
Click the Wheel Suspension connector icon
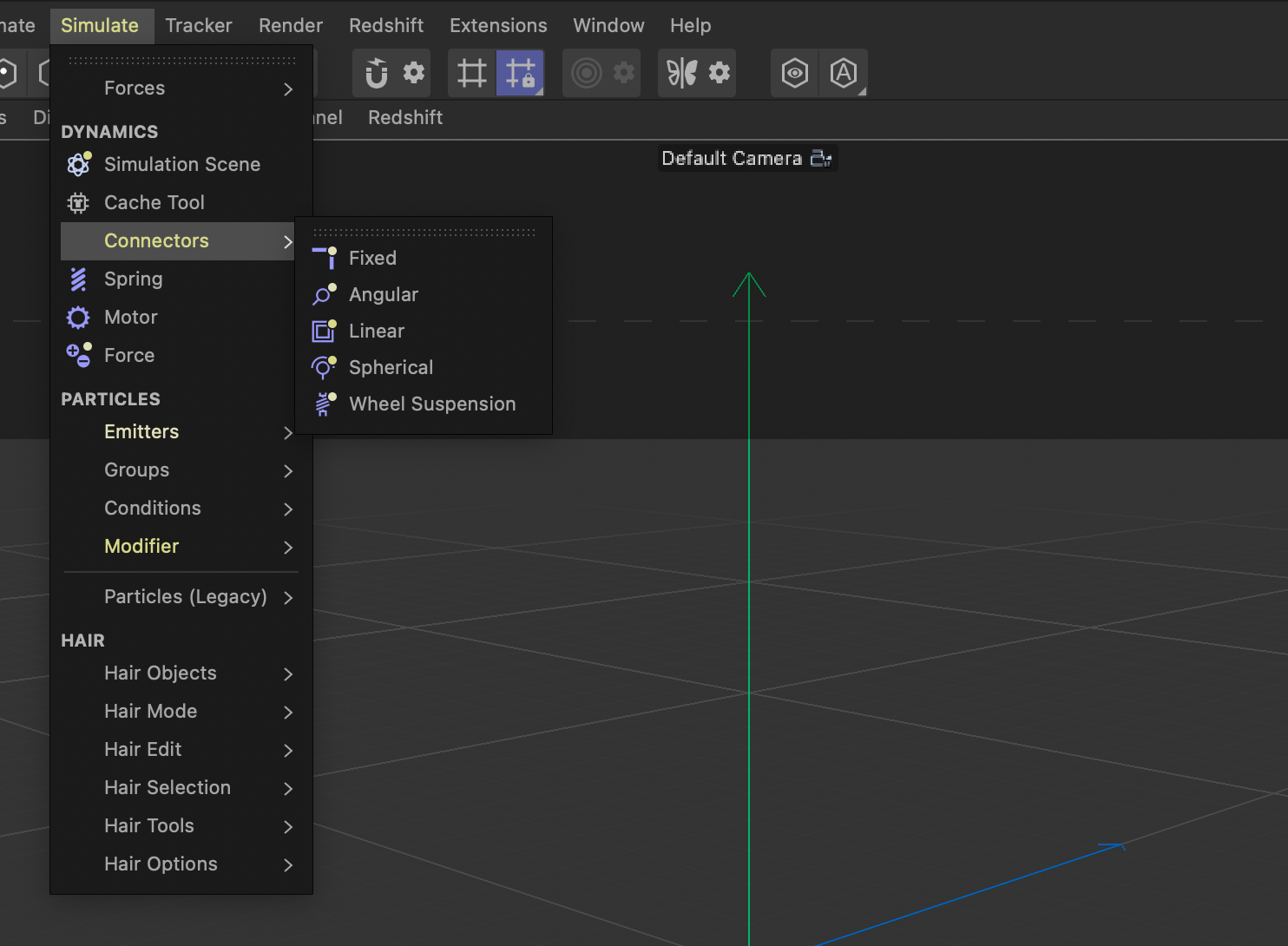[324, 404]
